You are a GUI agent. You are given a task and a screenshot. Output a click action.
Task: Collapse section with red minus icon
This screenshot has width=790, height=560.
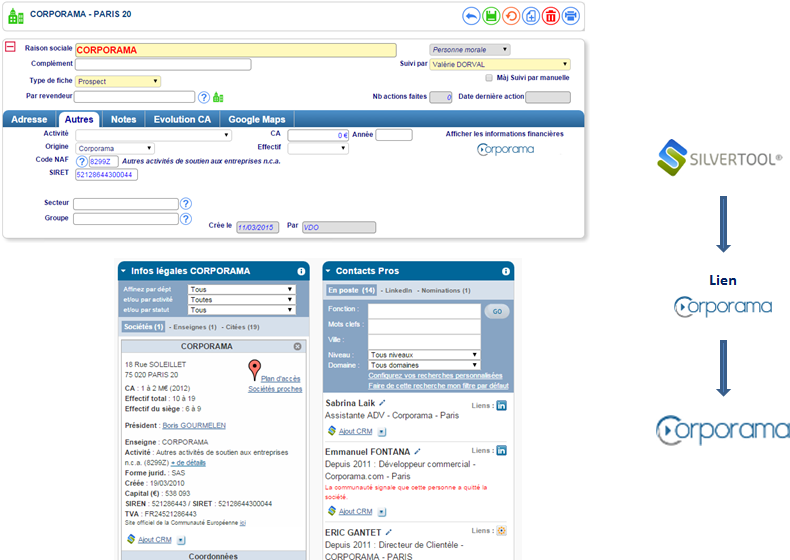(x=10, y=47)
